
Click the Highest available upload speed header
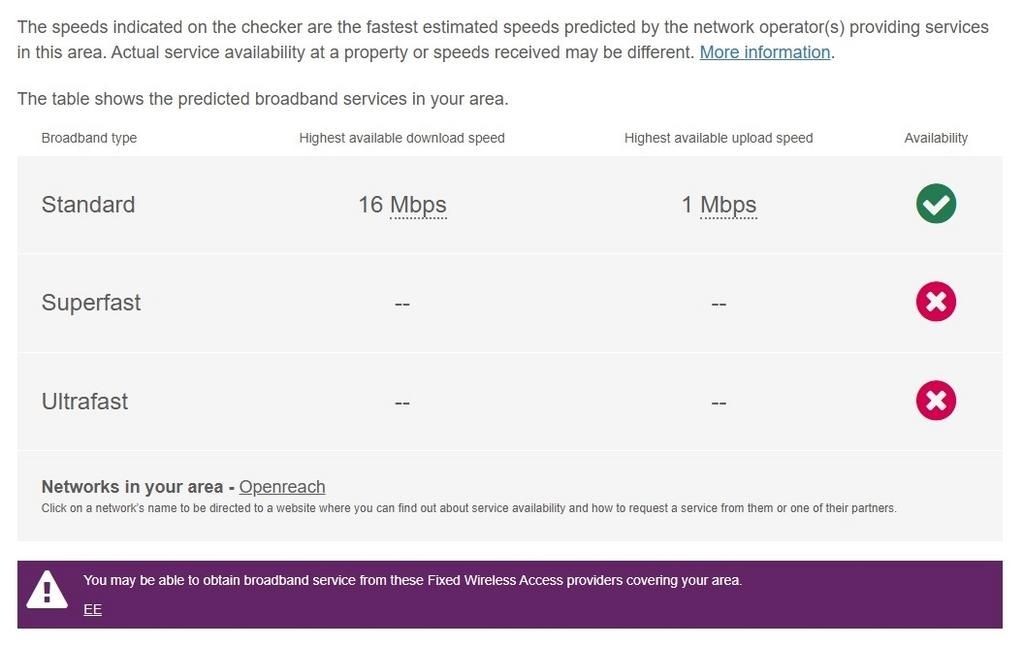tap(718, 138)
